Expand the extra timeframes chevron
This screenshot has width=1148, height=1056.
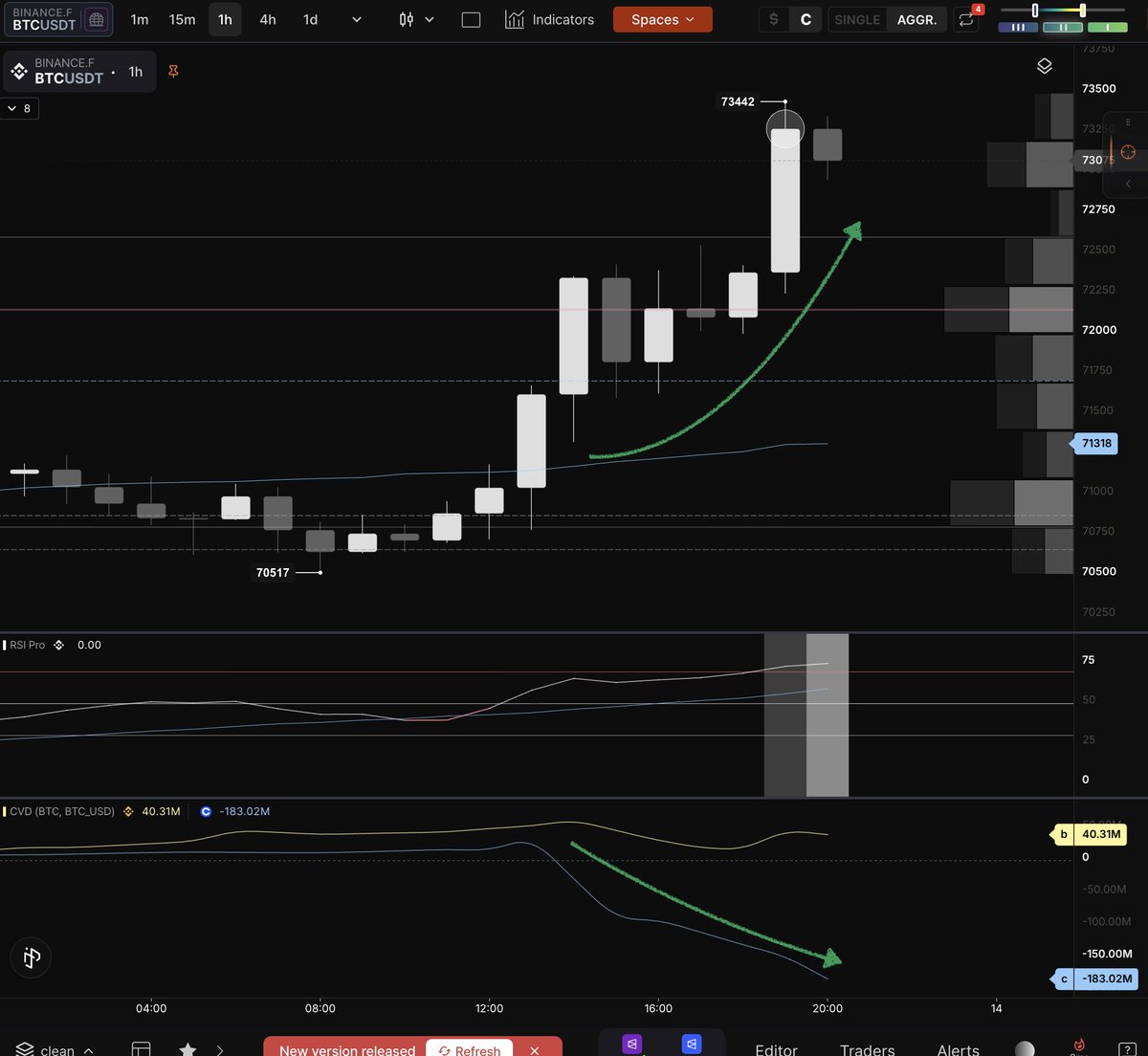[x=355, y=19]
